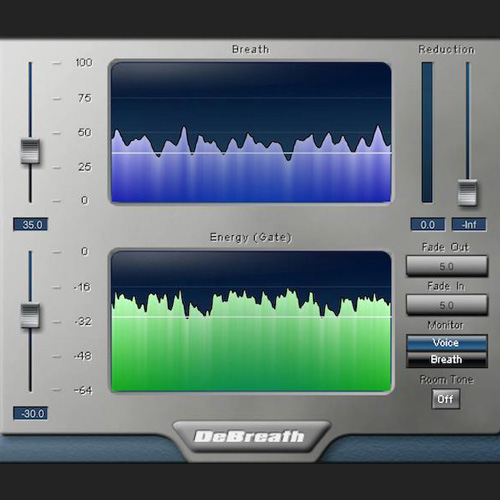Click the DeBreath logo badge
The width and height of the screenshot is (500, 500).
point(250,437)
